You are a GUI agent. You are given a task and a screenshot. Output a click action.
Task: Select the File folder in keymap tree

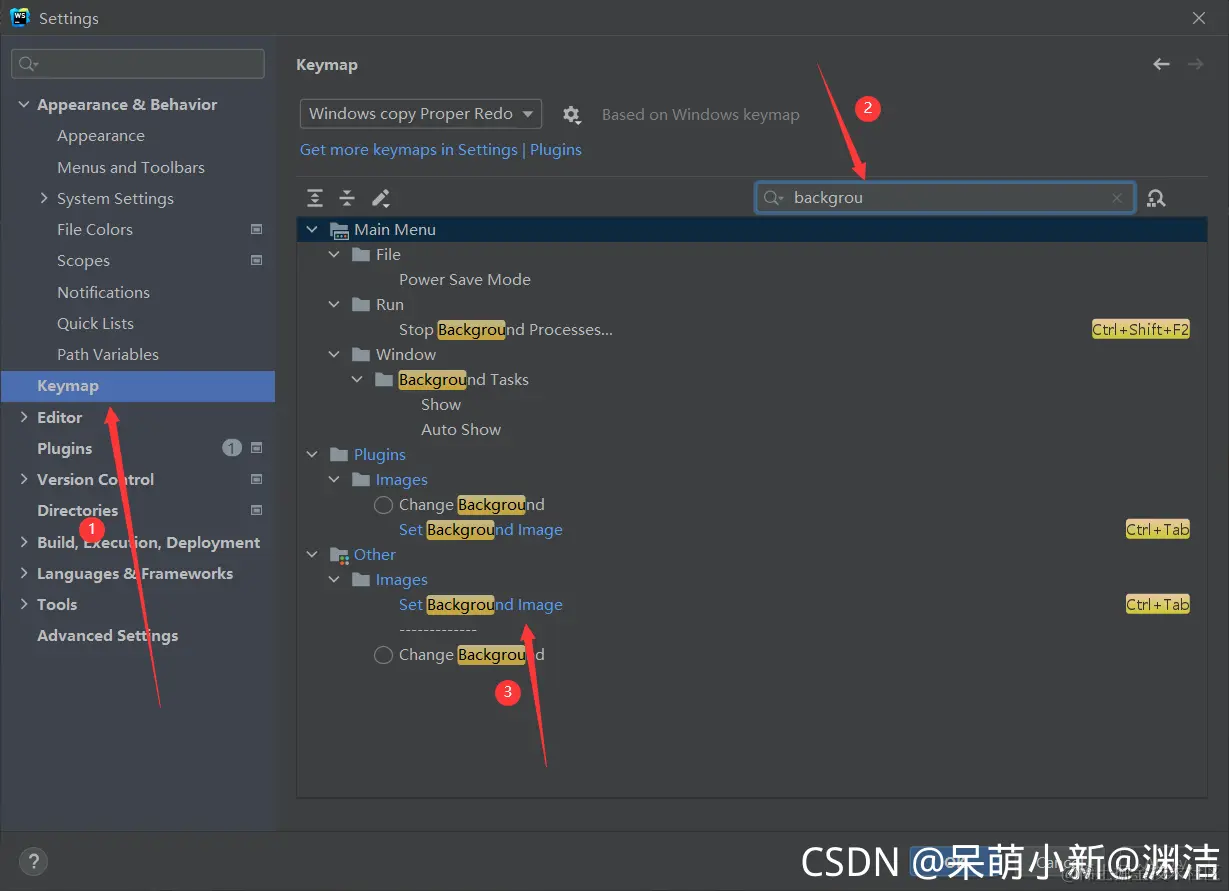(x=388, y=255)
